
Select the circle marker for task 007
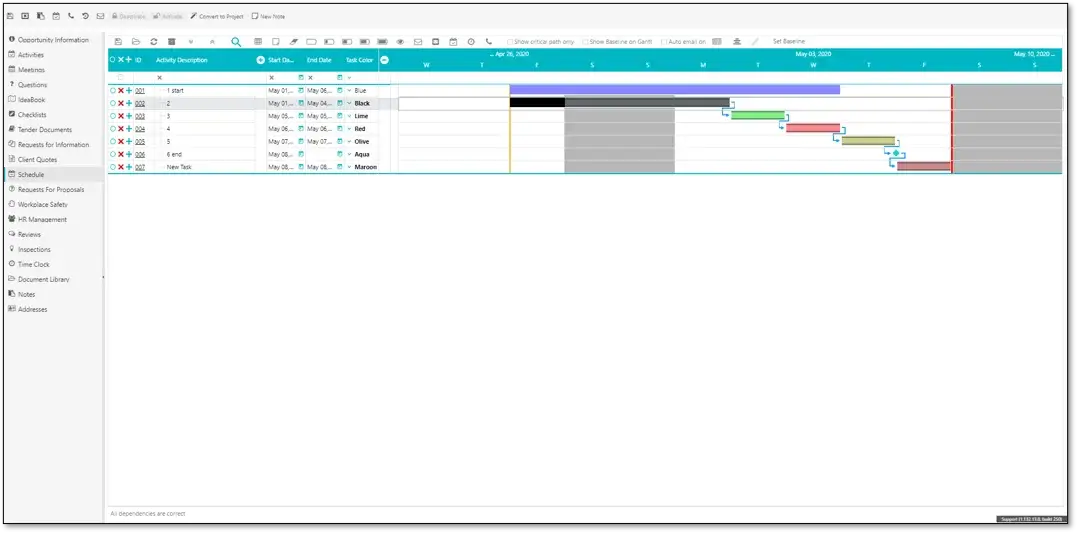113,167
